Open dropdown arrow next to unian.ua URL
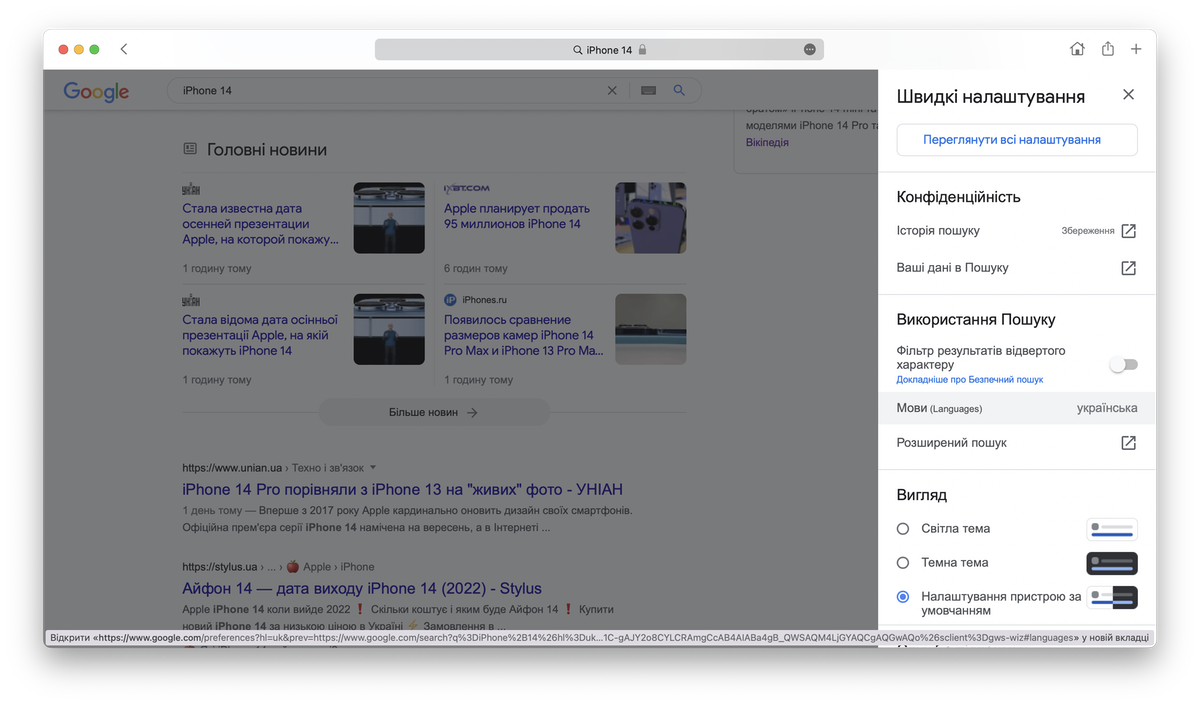 373,468
